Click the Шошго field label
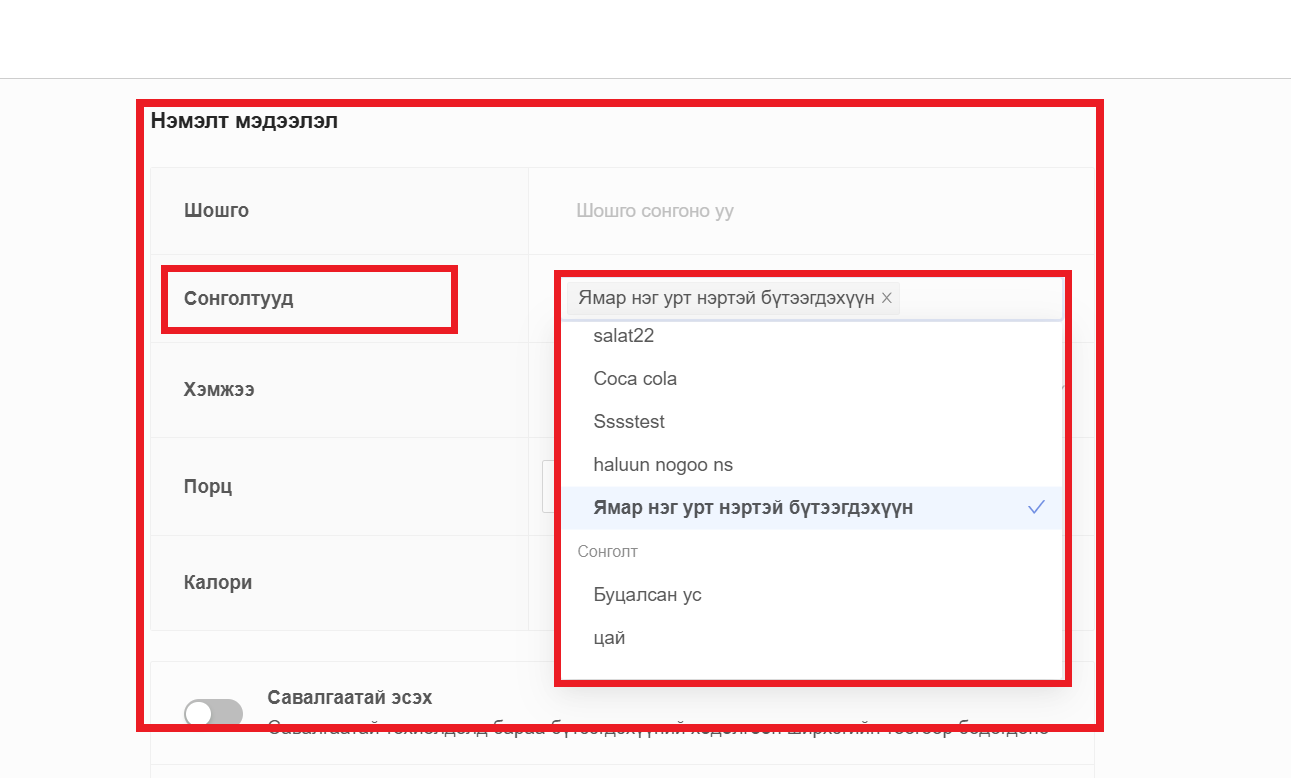The width and height of the screenshot is (1291, 778). pos(216,211)
